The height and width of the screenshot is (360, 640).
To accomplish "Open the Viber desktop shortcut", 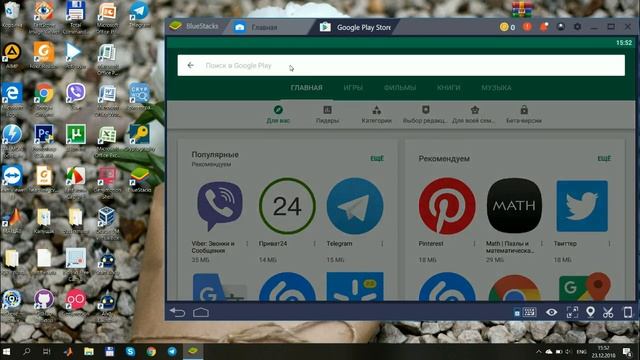I will [76, 97].
